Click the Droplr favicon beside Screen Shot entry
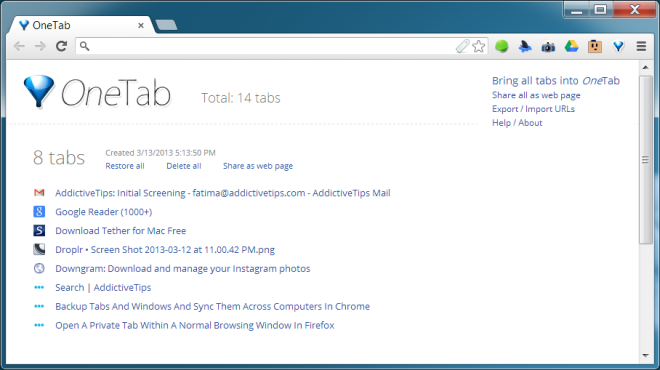Image resolution: width=660 pixels, height=370 pixels. click(39, 249)
